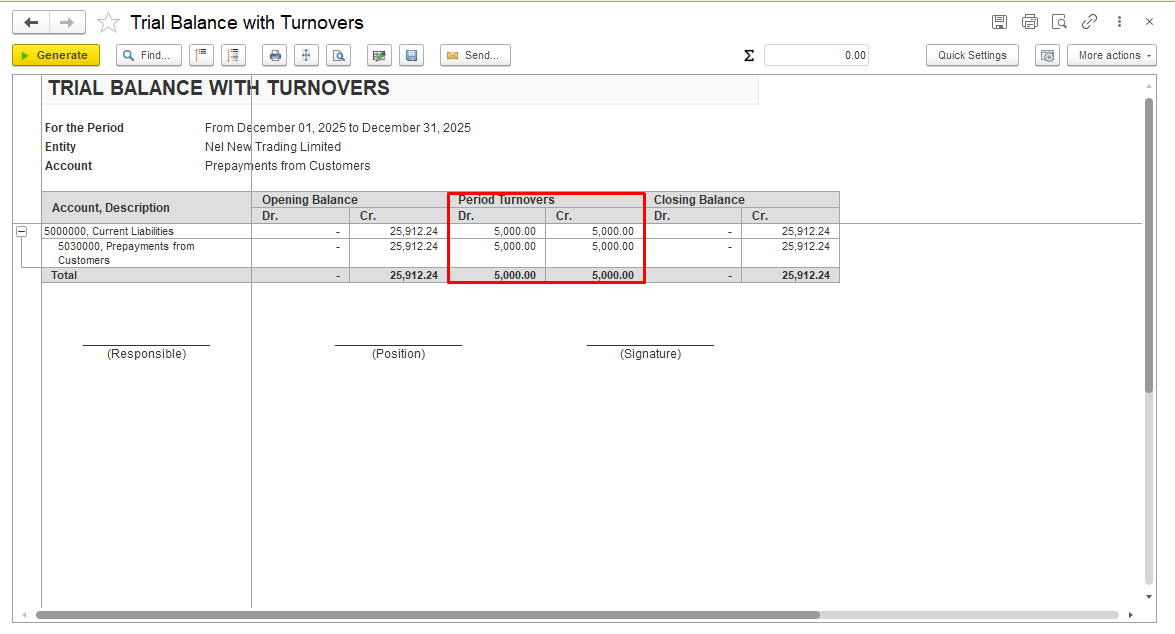
Task: Click the Sigma sum icon
Action: (749, 55)
